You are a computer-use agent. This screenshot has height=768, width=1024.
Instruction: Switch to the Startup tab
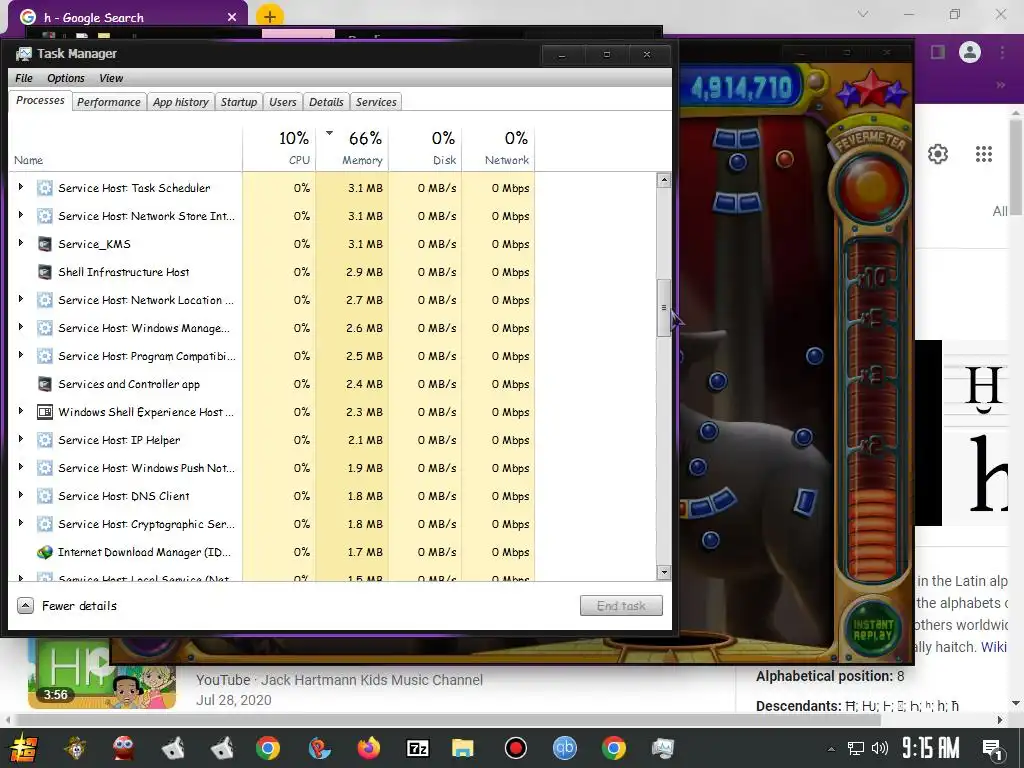(238, 102)
